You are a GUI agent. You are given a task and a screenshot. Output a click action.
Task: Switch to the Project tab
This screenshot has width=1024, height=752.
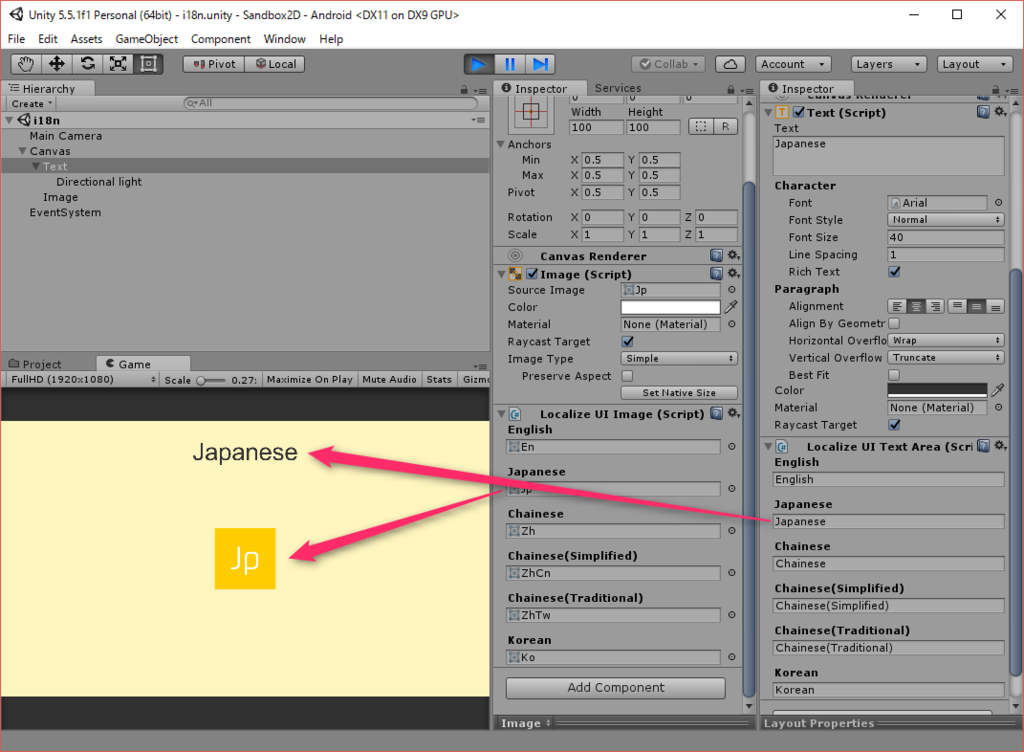(x=36, y=364)
